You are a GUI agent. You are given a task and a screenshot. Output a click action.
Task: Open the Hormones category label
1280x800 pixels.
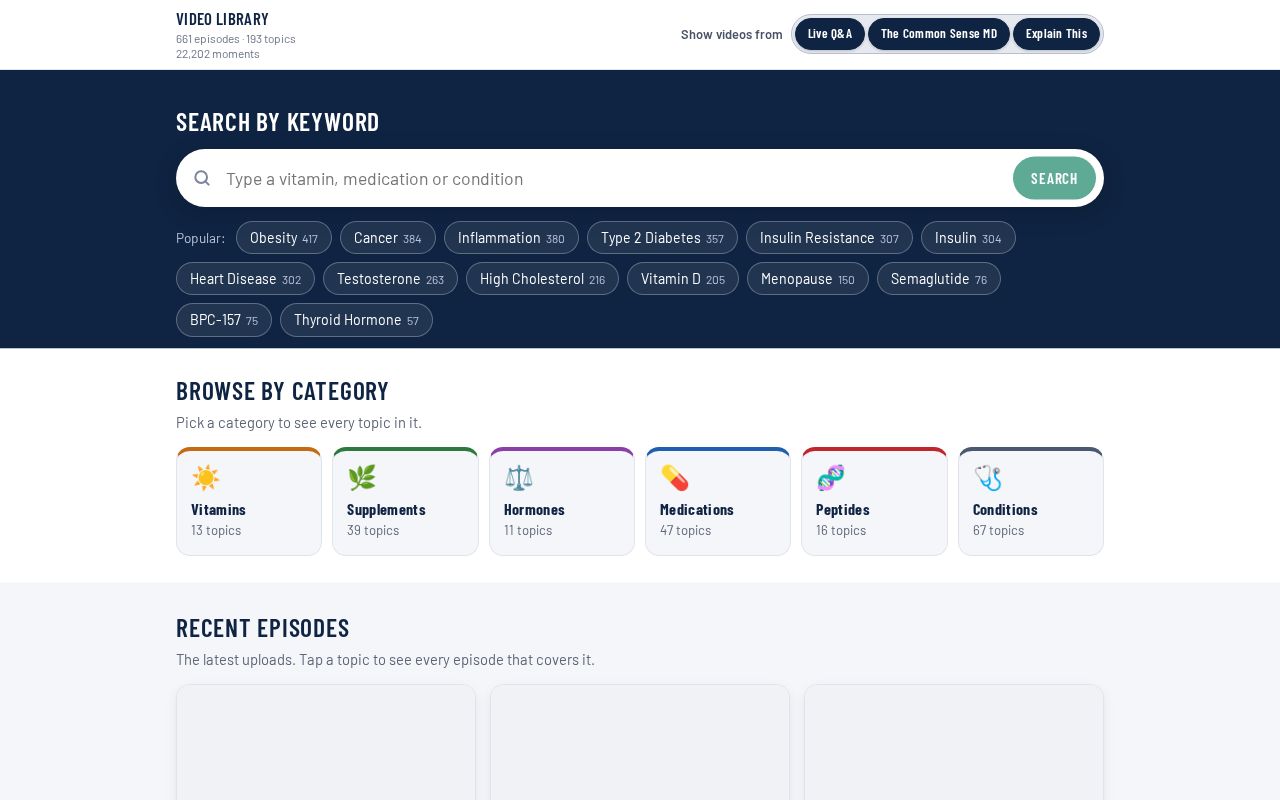pyautogui.click(x=534, y=509)
